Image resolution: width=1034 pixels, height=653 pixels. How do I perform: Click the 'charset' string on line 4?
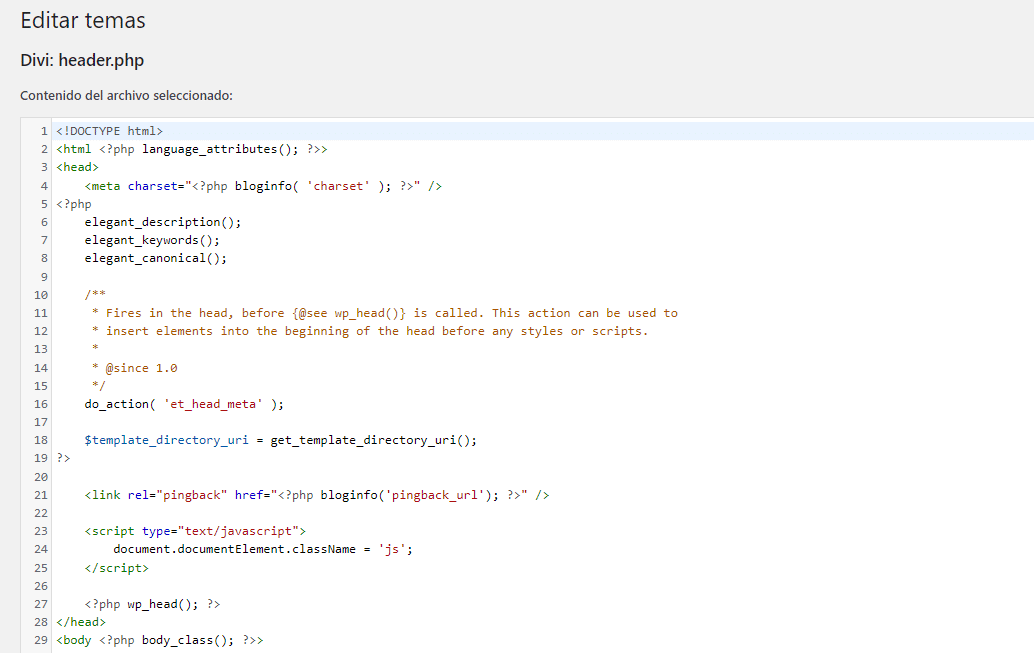338,186
